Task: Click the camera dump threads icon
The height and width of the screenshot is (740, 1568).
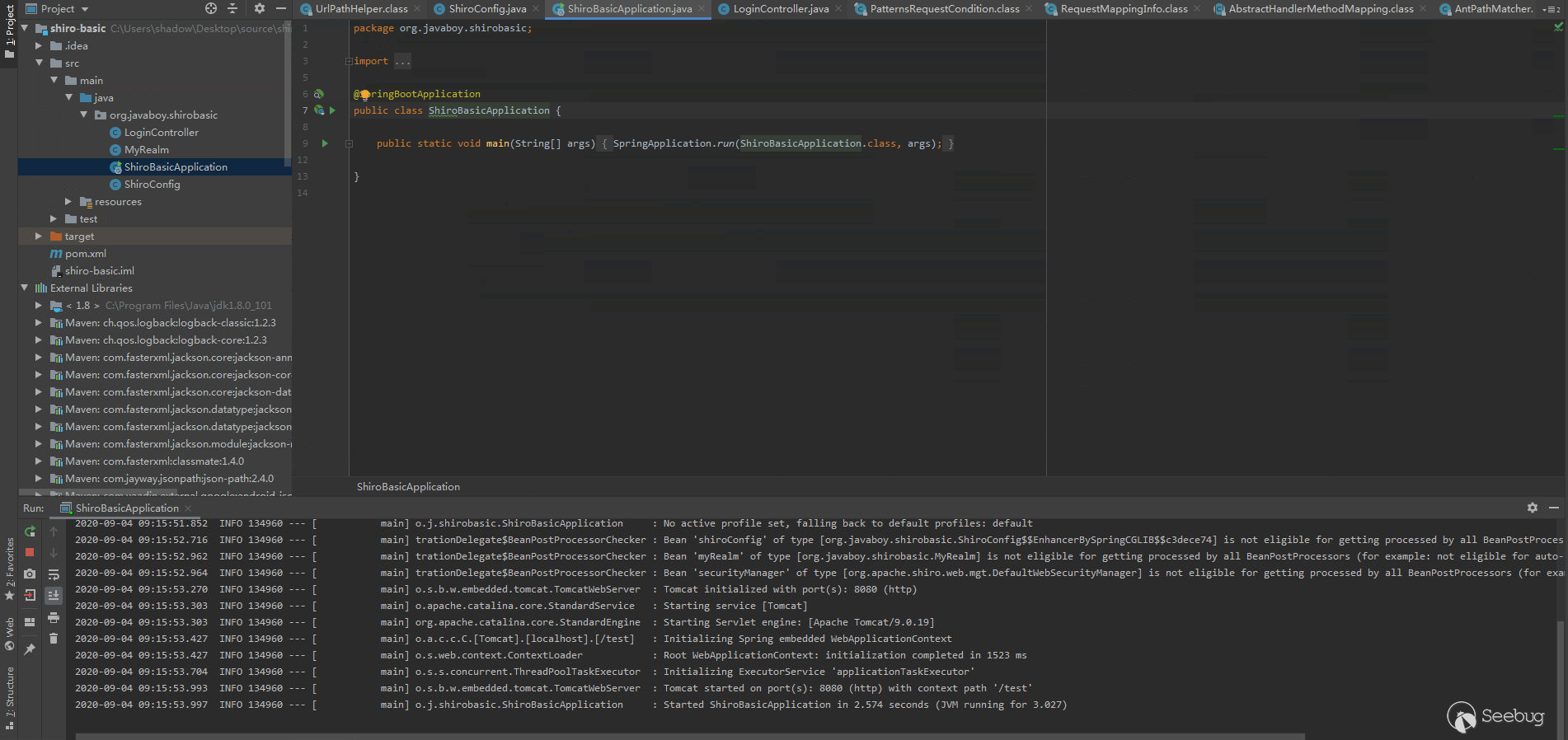Action: (30, 574)
